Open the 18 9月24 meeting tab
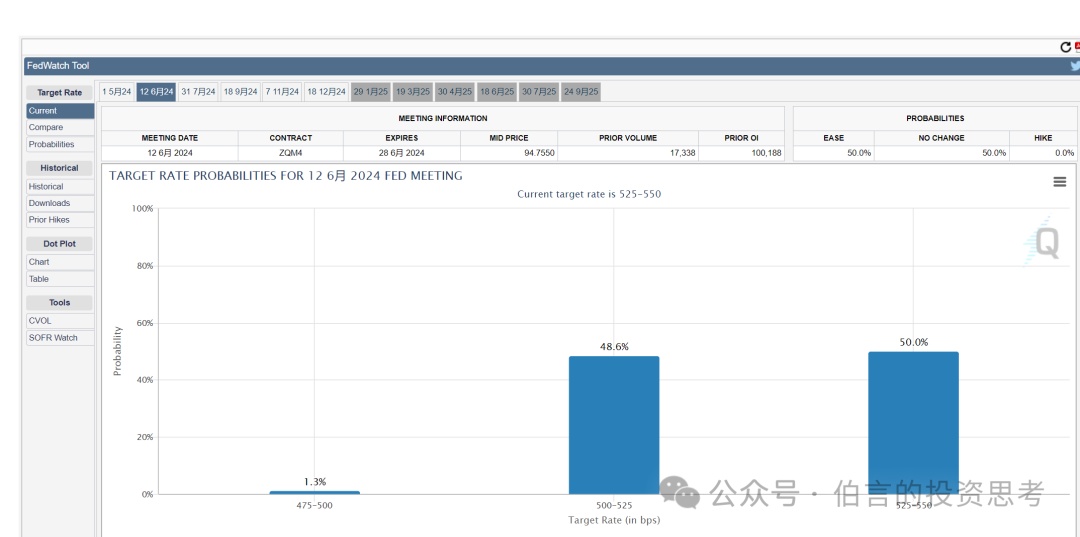Viewport: 1080px width, 537px height. 240,92
